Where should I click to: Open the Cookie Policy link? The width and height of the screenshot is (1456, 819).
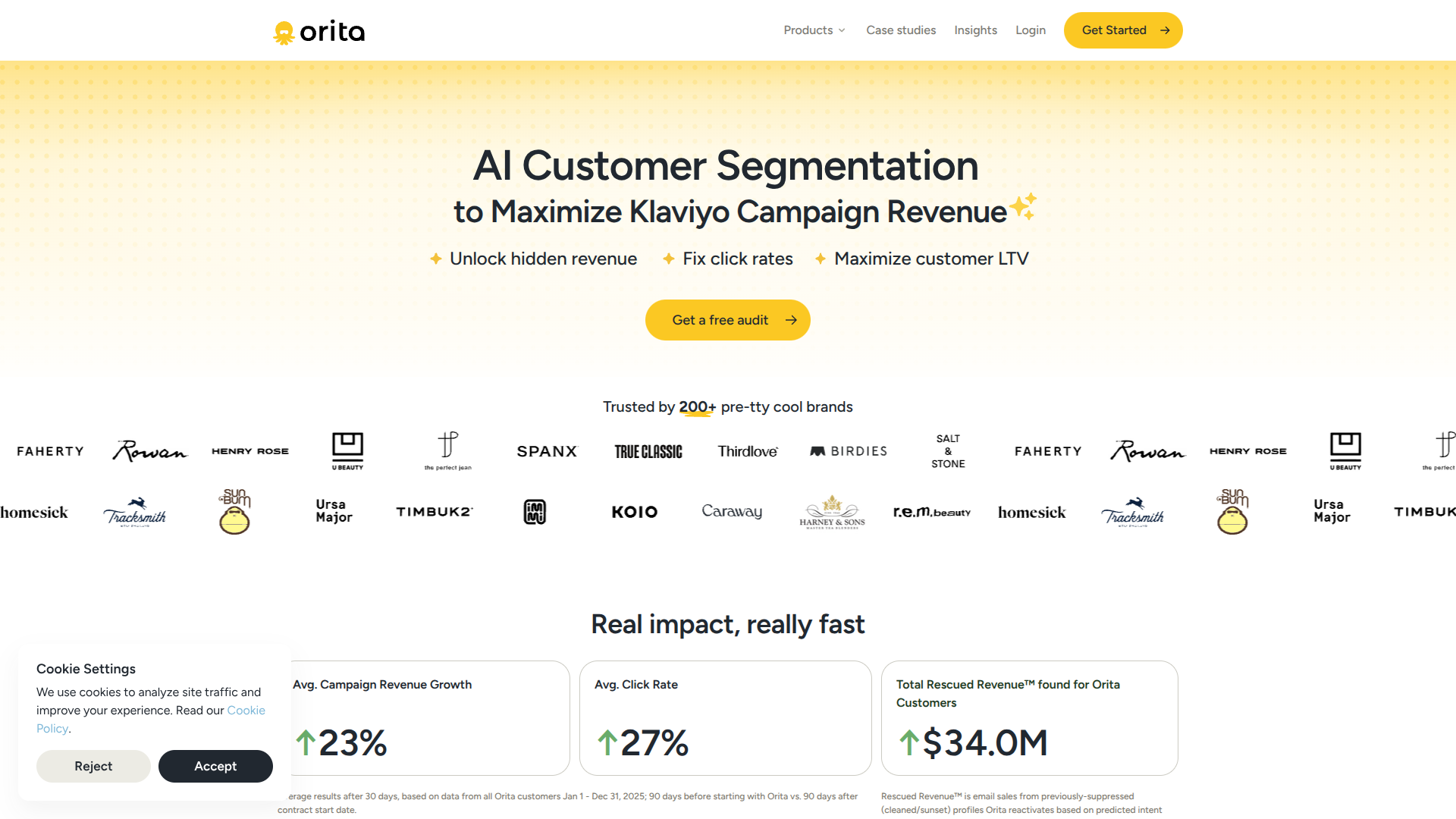click(x=246, y=710)
